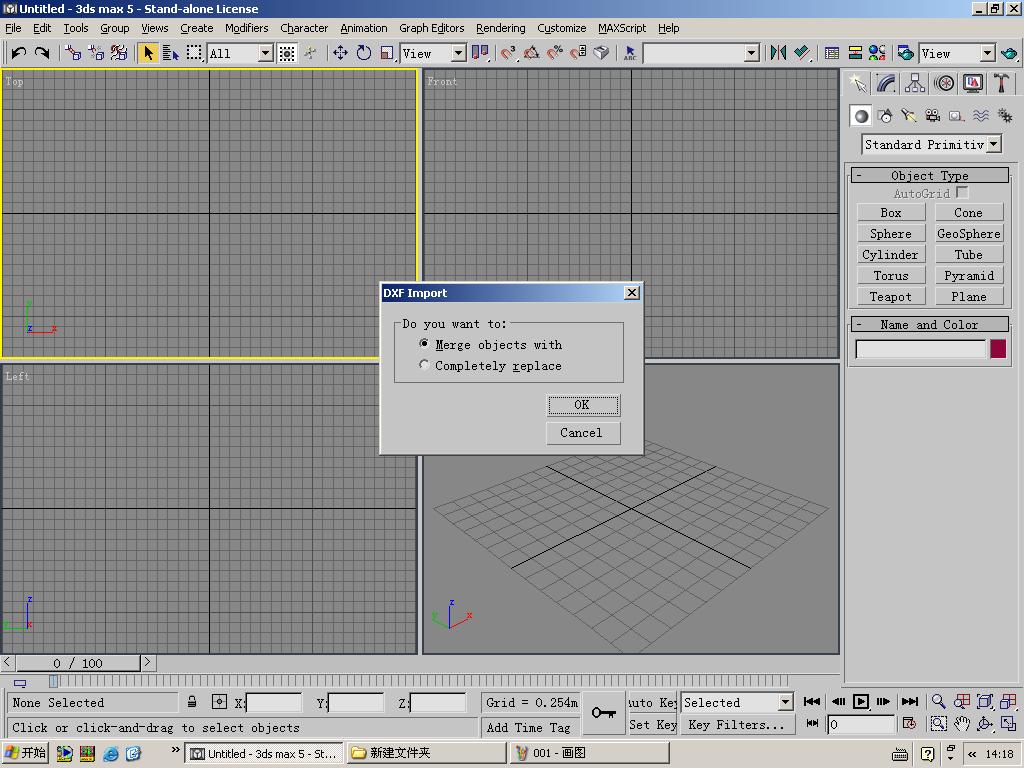Expand the selection filter 'All' dropdown
This screenshot has width=1024, height=768.
(x=265, y=53)
